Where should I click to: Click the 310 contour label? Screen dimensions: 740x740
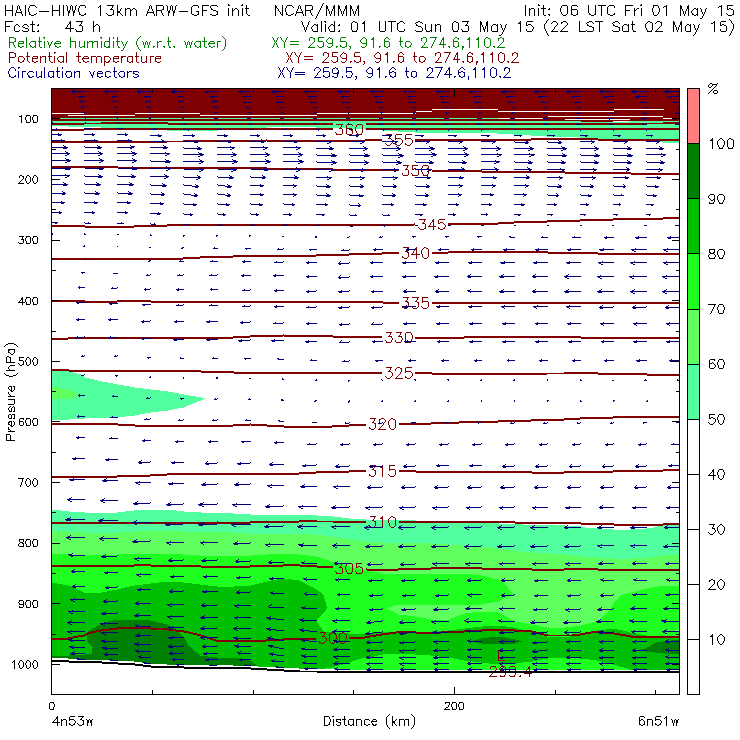[x=382, y=522]
